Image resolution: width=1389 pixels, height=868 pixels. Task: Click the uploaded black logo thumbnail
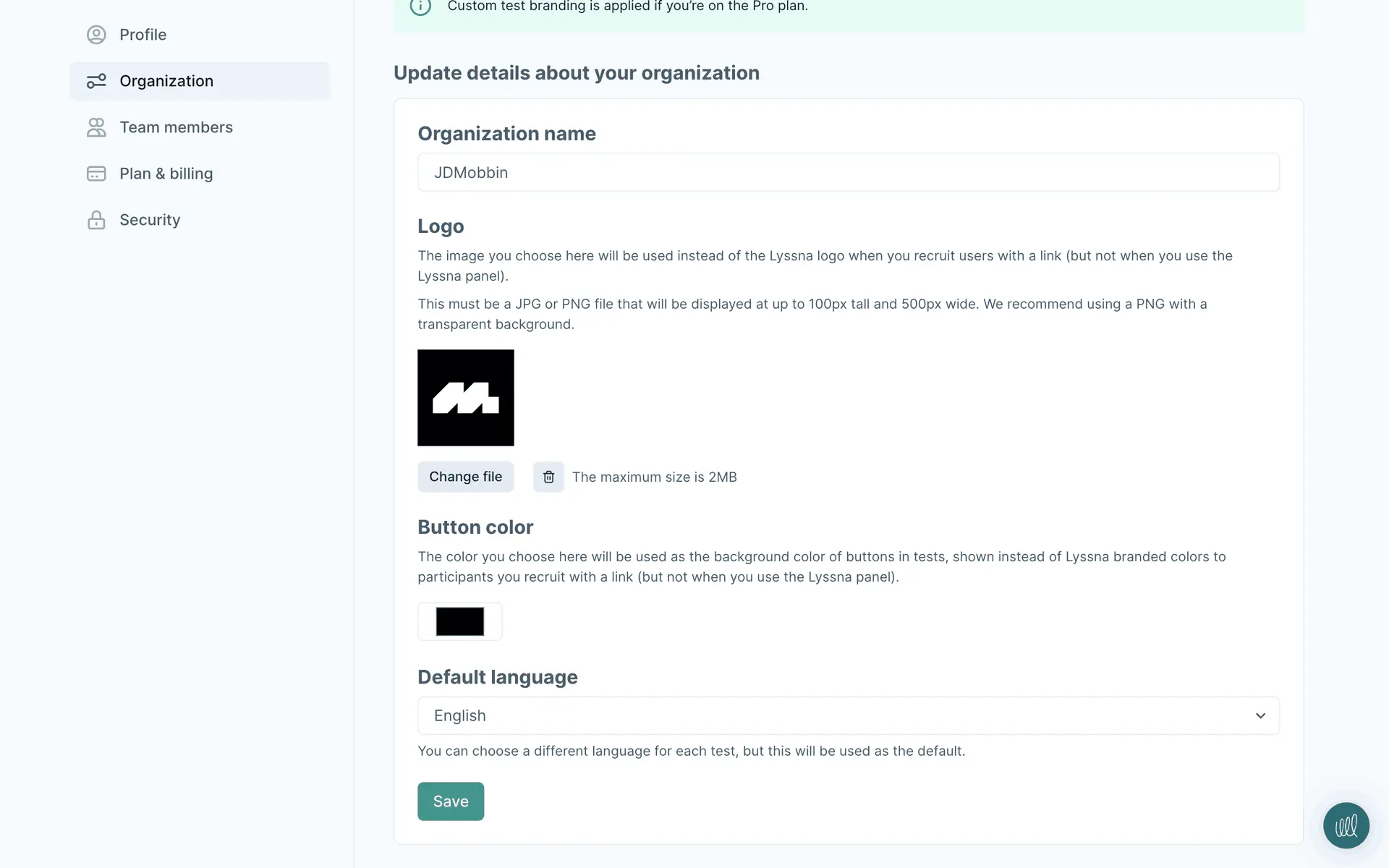465,398
